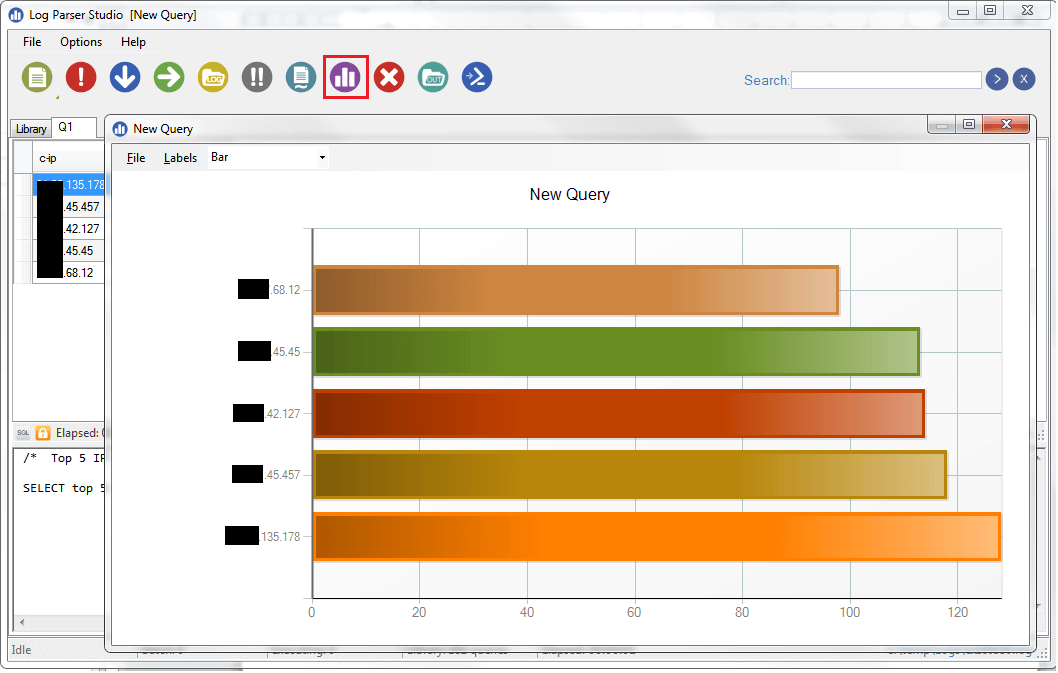This screenshot has height=673, width=1058.
Task: Toggle the orange lock icon
Action: (x=43, y=433)
